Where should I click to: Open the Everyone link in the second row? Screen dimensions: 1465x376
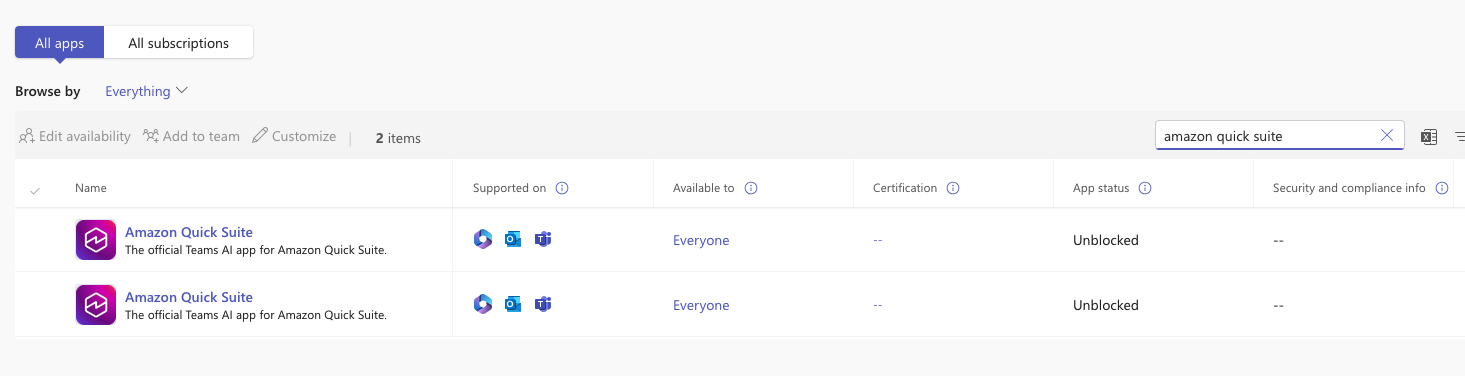[x=701, y=305]
